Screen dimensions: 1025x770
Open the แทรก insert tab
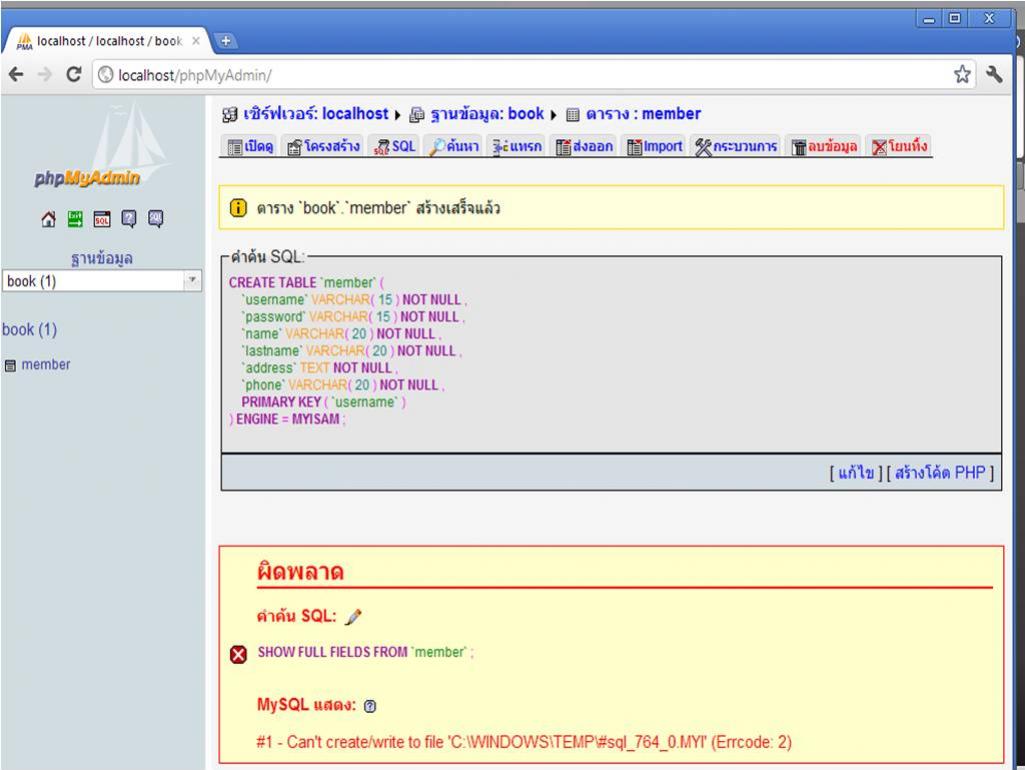[517, 146]
